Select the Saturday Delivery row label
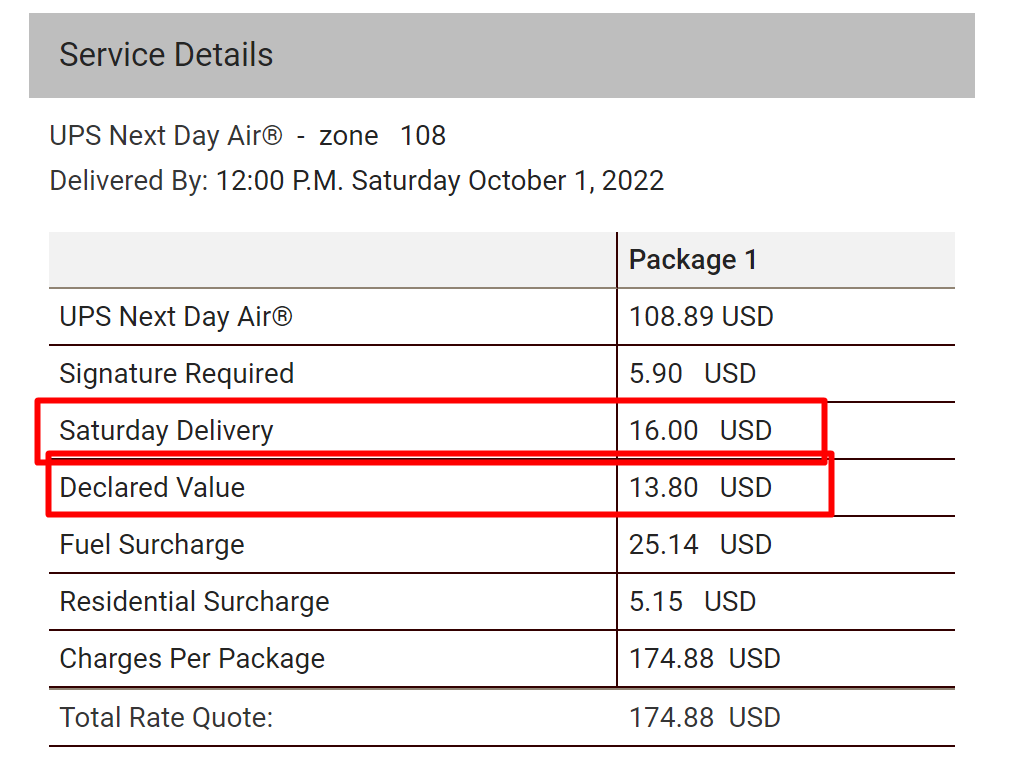This screenshot has height=766, width=1017. pyautogui.click(x=166, y=431)
